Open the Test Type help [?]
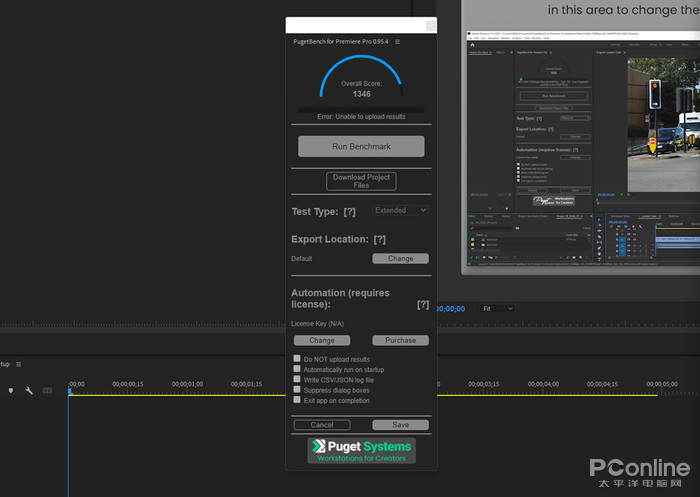The image size is (700, 497). 350,212
